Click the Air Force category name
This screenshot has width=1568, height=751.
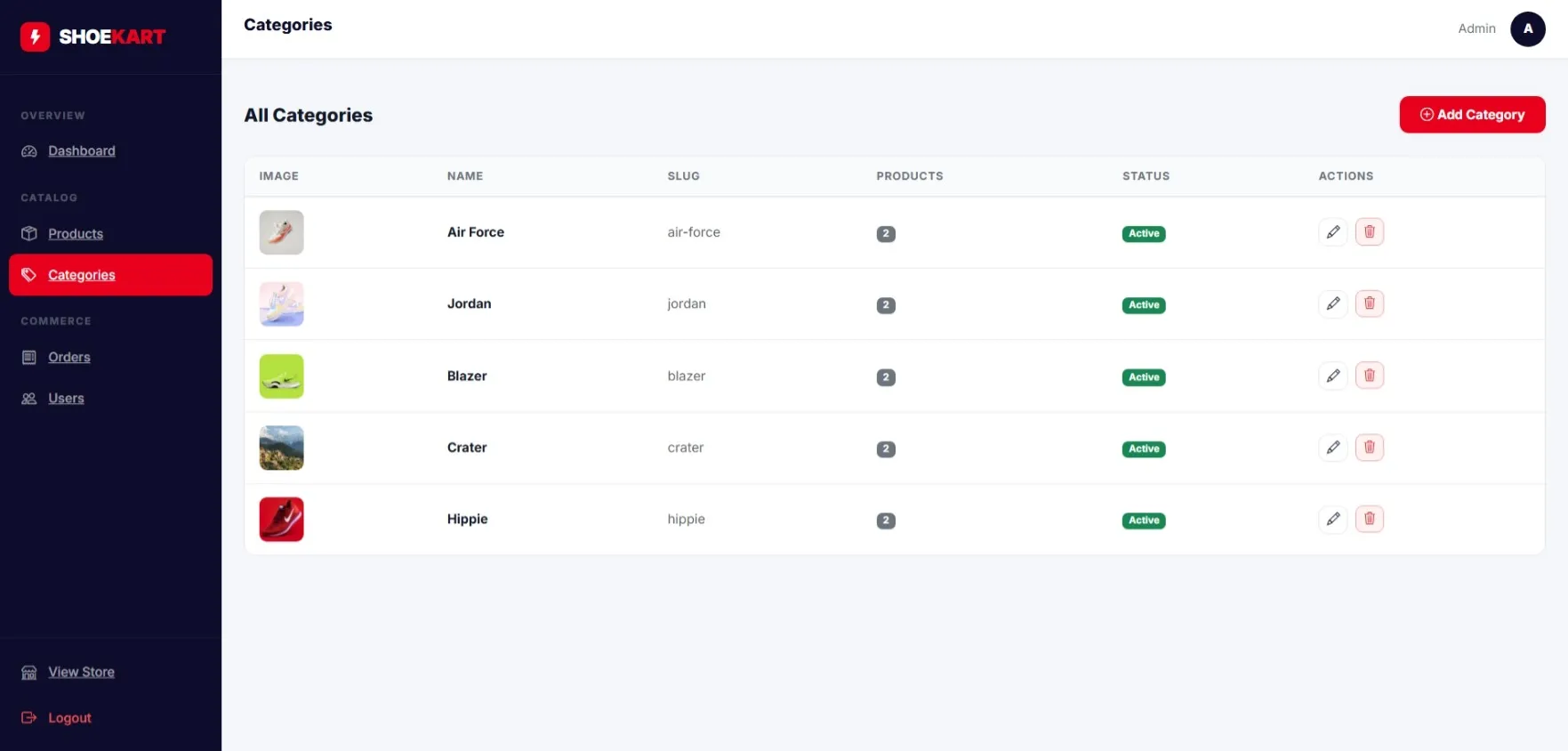tap(476, 232)
